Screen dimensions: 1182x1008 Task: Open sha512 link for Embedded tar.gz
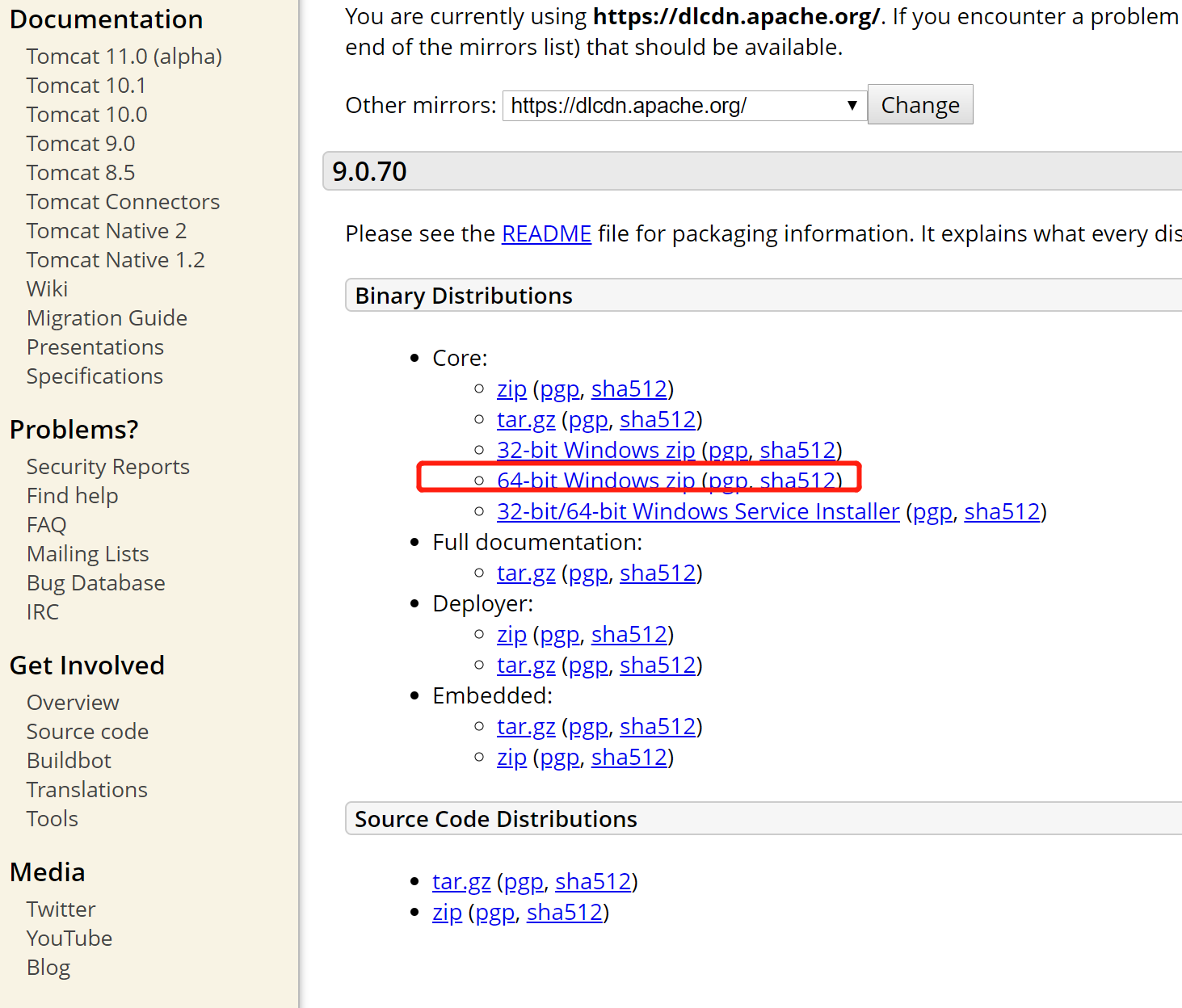point(658,726)
